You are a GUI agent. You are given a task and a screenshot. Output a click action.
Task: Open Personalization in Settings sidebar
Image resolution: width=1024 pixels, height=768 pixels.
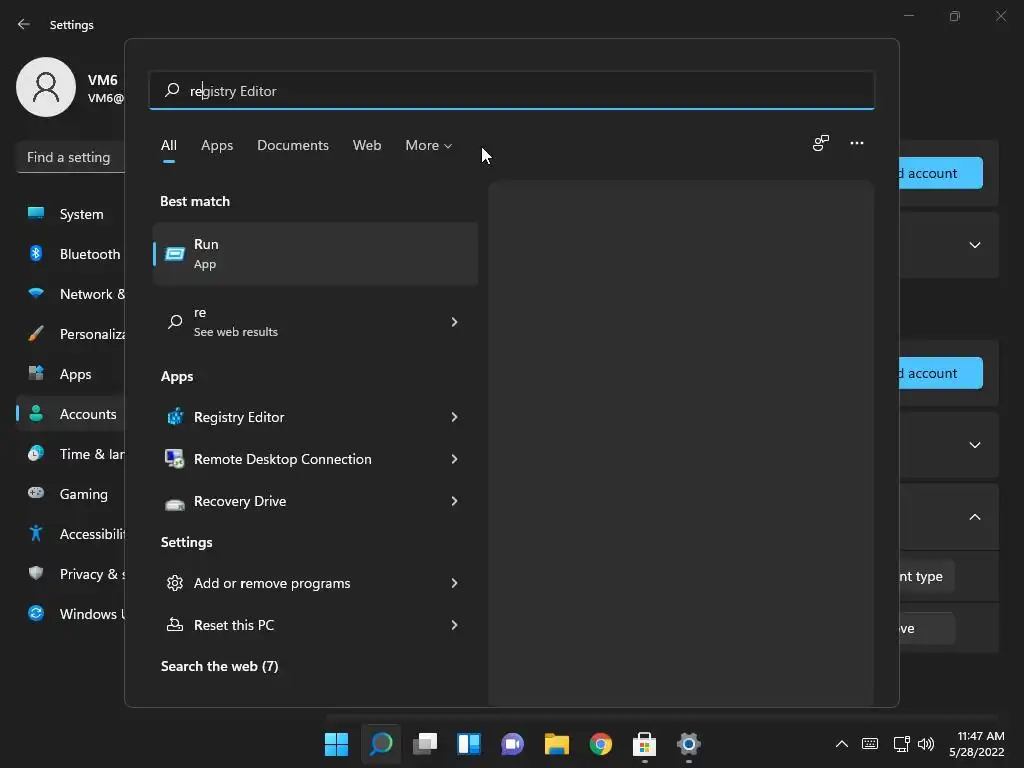71,334
